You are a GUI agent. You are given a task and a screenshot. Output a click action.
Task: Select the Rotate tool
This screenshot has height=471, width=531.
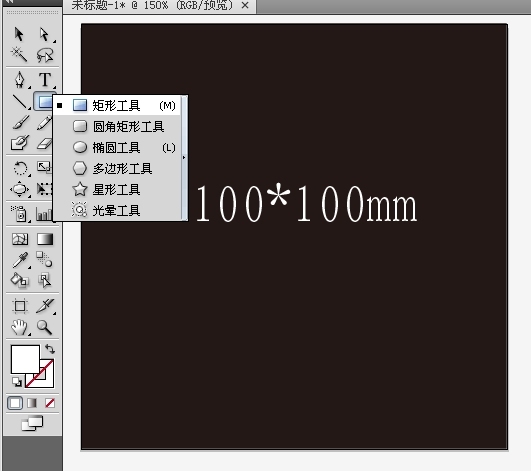(x=20, y=168)
